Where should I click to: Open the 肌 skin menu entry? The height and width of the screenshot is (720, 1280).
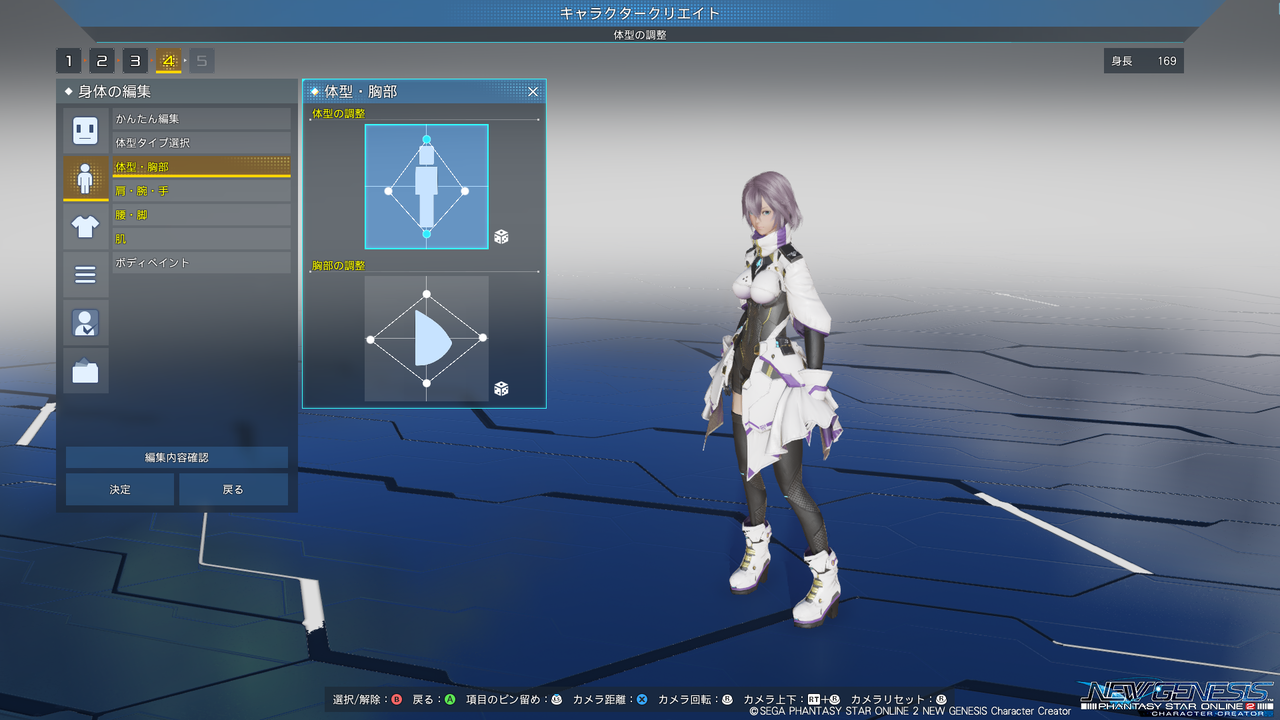[201, 239]
